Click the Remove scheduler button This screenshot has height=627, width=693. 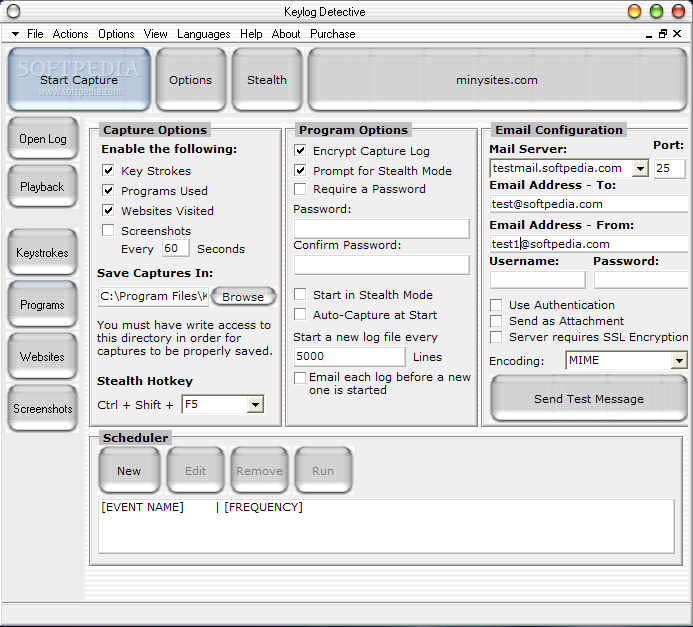click(259, 471)
